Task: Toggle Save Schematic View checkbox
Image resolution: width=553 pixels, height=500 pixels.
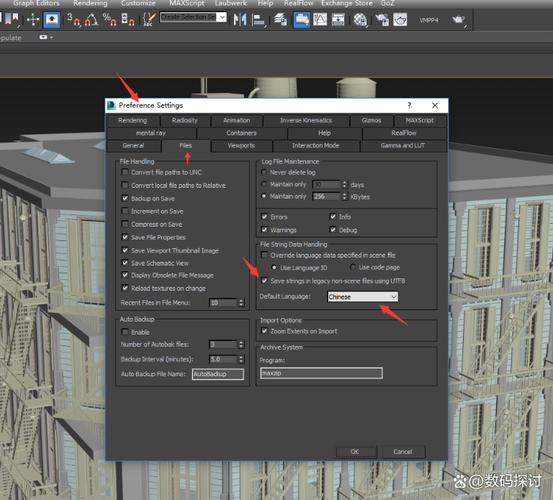Action: (125, 263)
